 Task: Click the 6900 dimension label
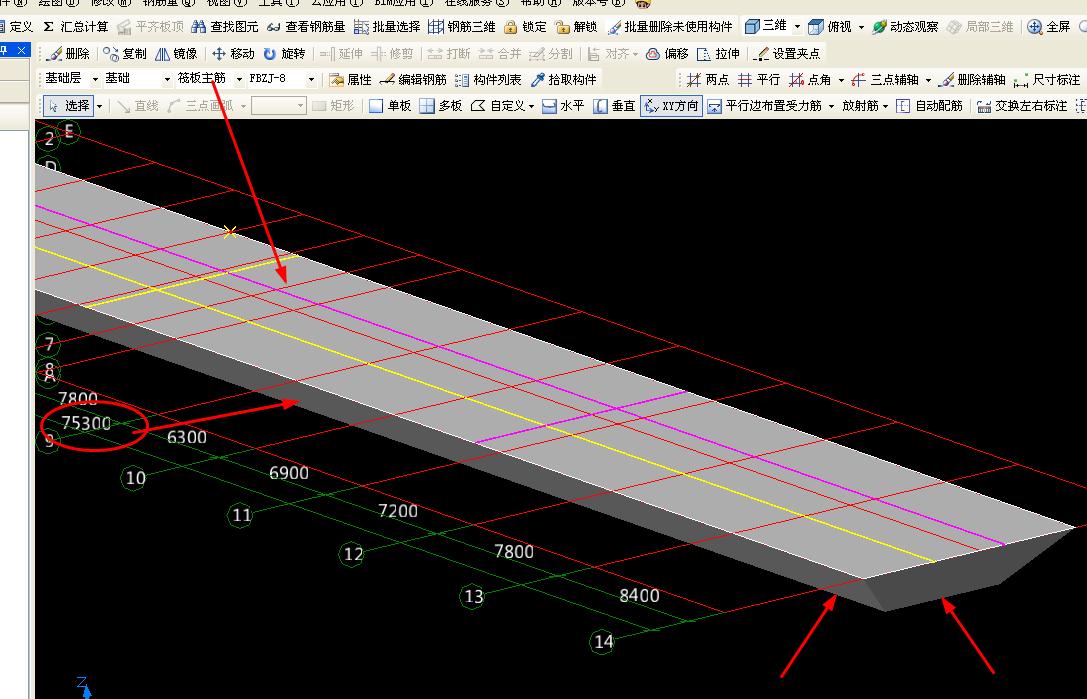(289, 473)
